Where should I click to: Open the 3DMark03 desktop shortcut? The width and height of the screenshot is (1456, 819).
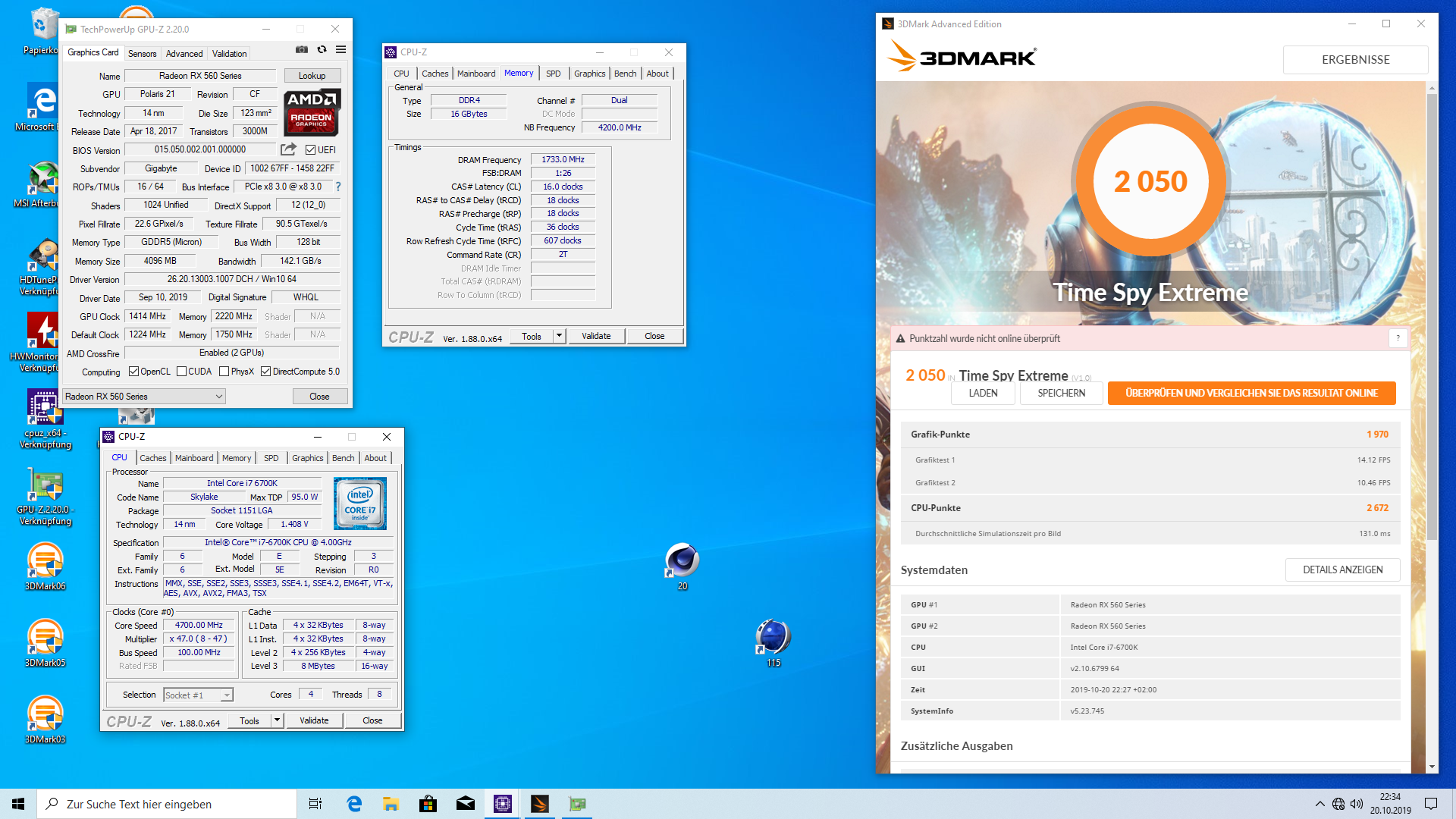pyautogui.click(x=45, y=720)
